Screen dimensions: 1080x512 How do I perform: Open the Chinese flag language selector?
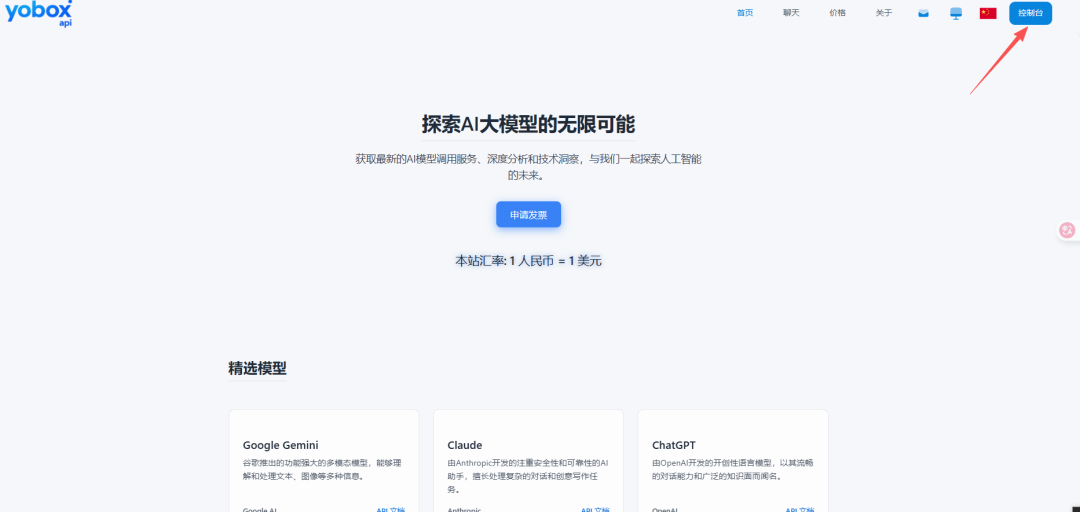[x=988, y=13]
